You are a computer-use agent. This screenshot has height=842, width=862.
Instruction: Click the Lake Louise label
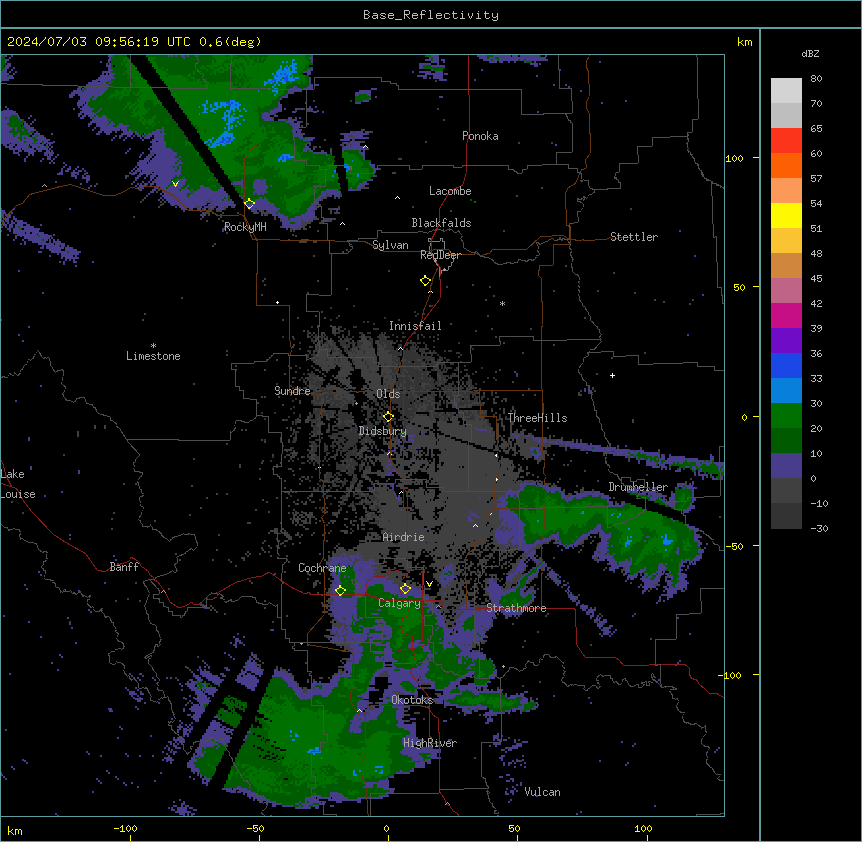click(x=18, y=484)
